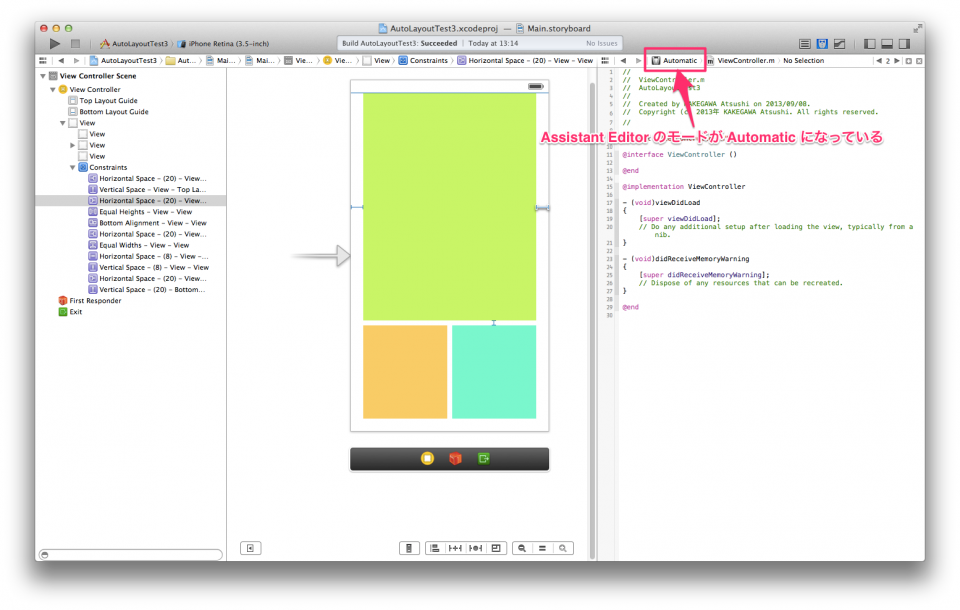960x610 pixels.
Task: Click the filter field below the navigator
Action: click(130, 553)
